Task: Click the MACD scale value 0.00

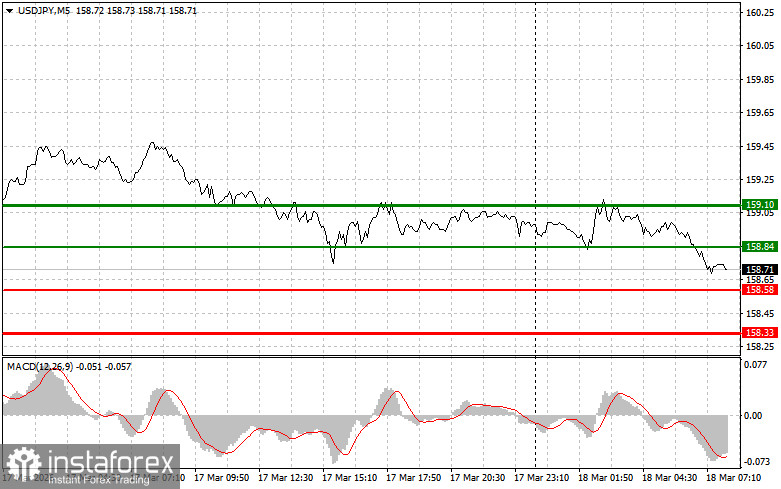Action: 753,416
